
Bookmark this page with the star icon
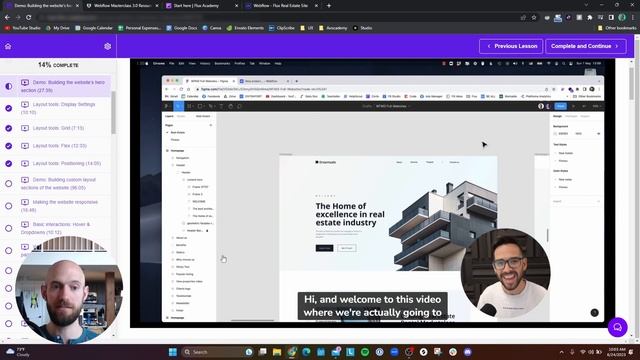click(x=534, y=18)
